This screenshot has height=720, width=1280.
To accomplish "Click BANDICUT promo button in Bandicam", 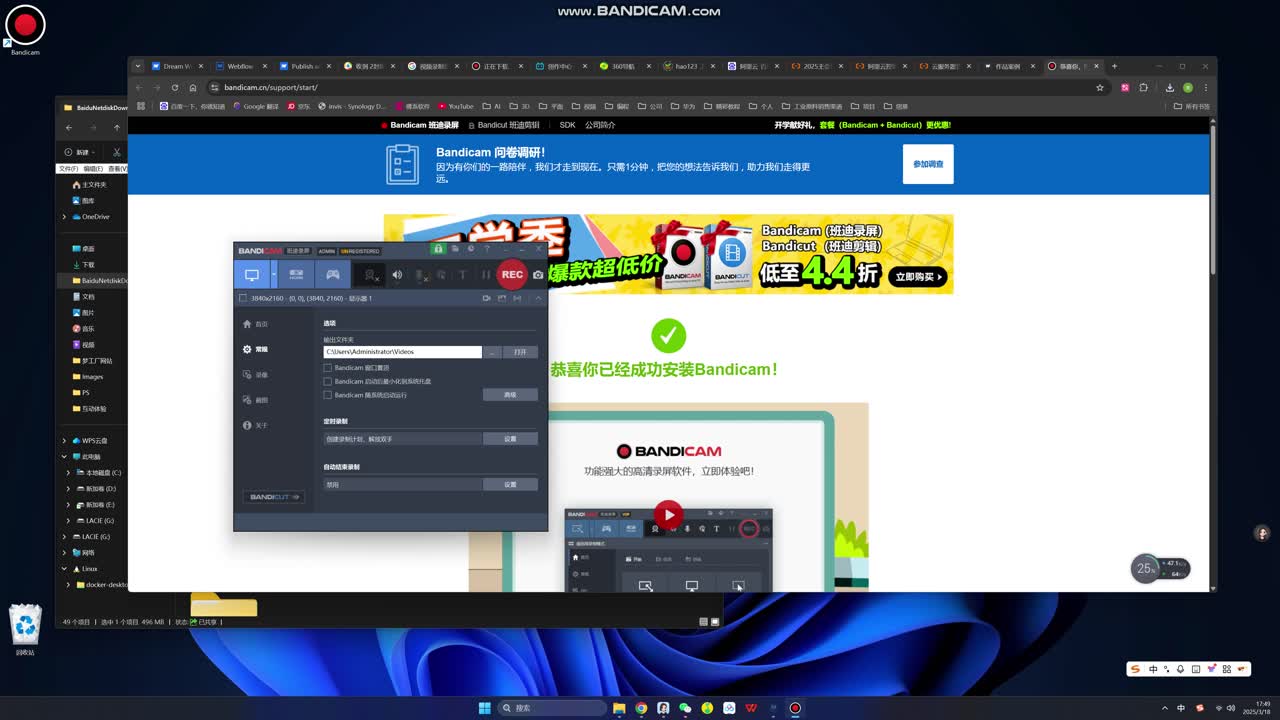I will tap(274, 497).
